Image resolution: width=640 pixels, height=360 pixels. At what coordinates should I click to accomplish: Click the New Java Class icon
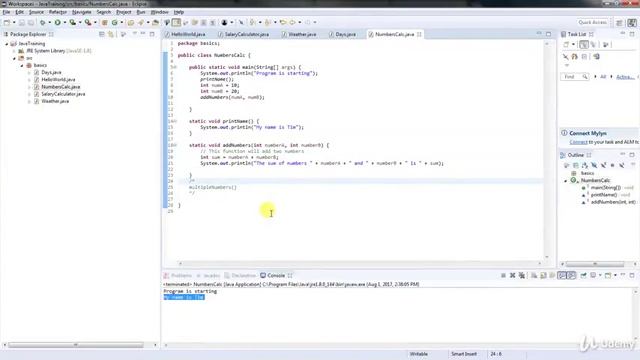(115, 22)
